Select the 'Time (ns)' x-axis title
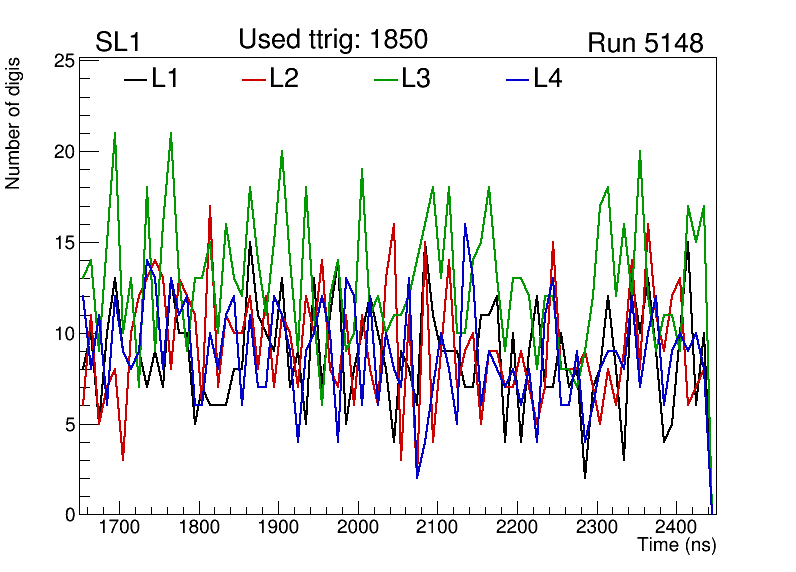Screen dimensions: 796x572 pos(677,546)
